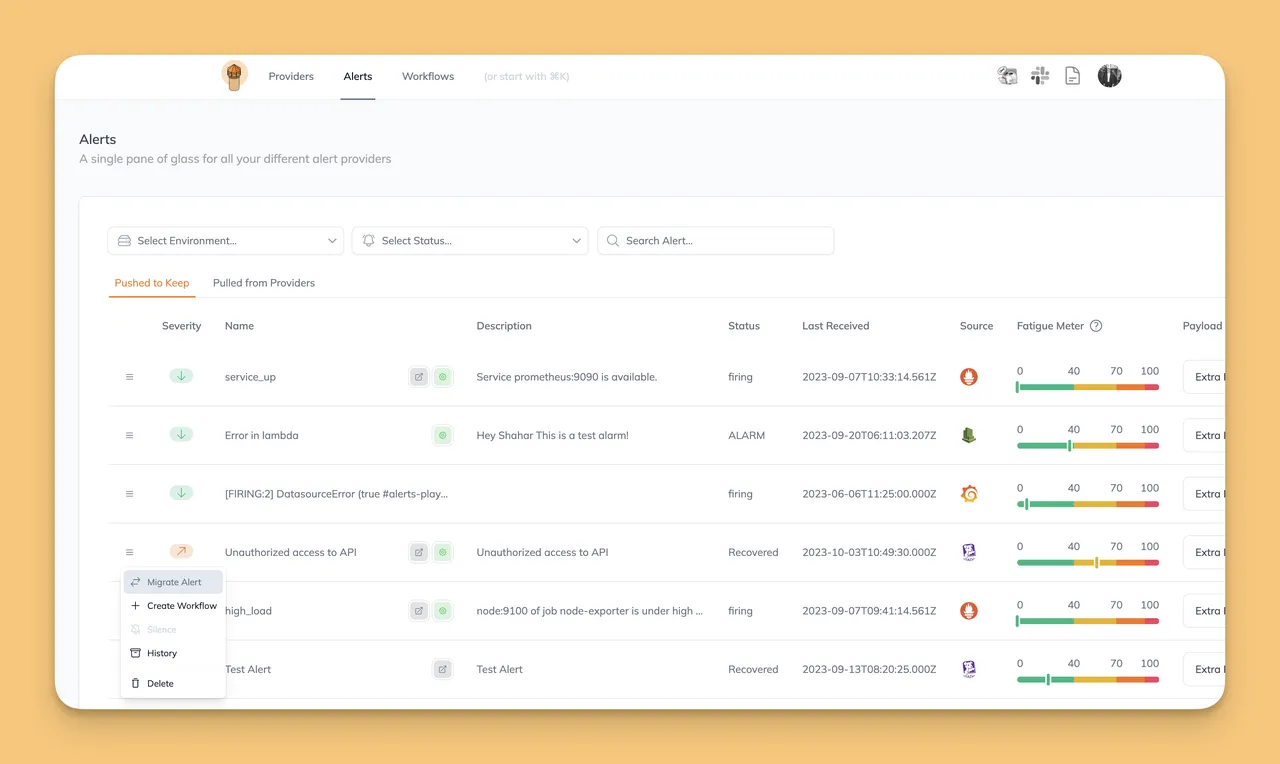Click the green workflow icon for Error in lambda
This screenshot has height=764, width=1280.
point(443,435)
